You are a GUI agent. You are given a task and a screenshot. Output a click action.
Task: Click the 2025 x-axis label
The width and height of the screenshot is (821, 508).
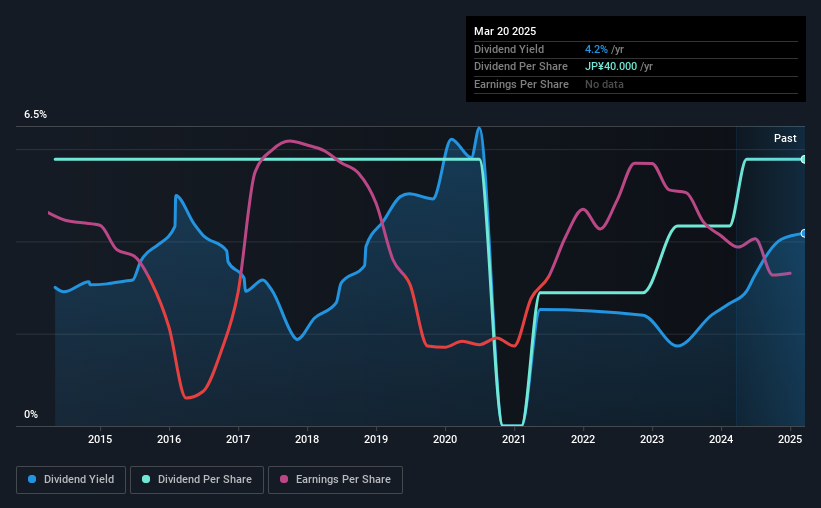(x=790, y=439)
